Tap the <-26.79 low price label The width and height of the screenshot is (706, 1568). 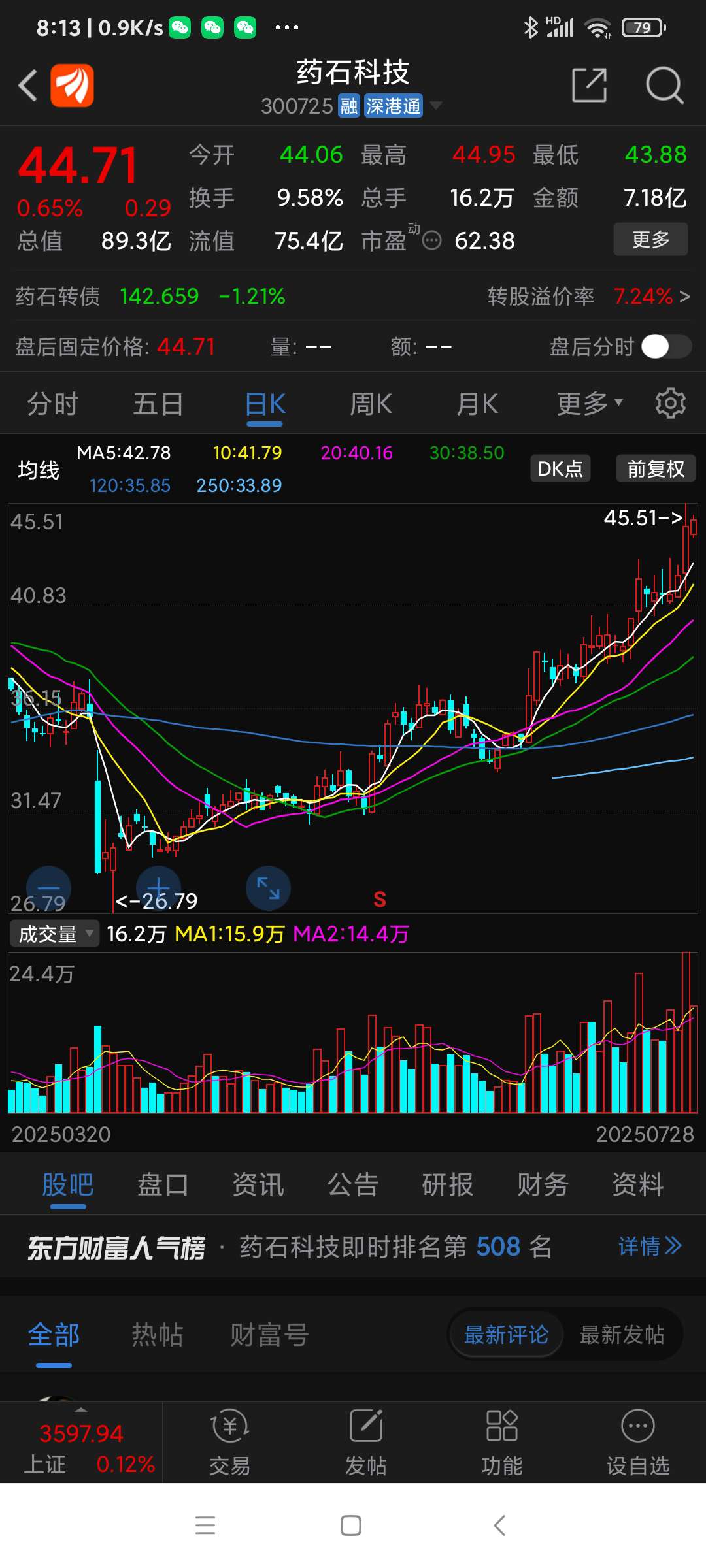[156, 901]
